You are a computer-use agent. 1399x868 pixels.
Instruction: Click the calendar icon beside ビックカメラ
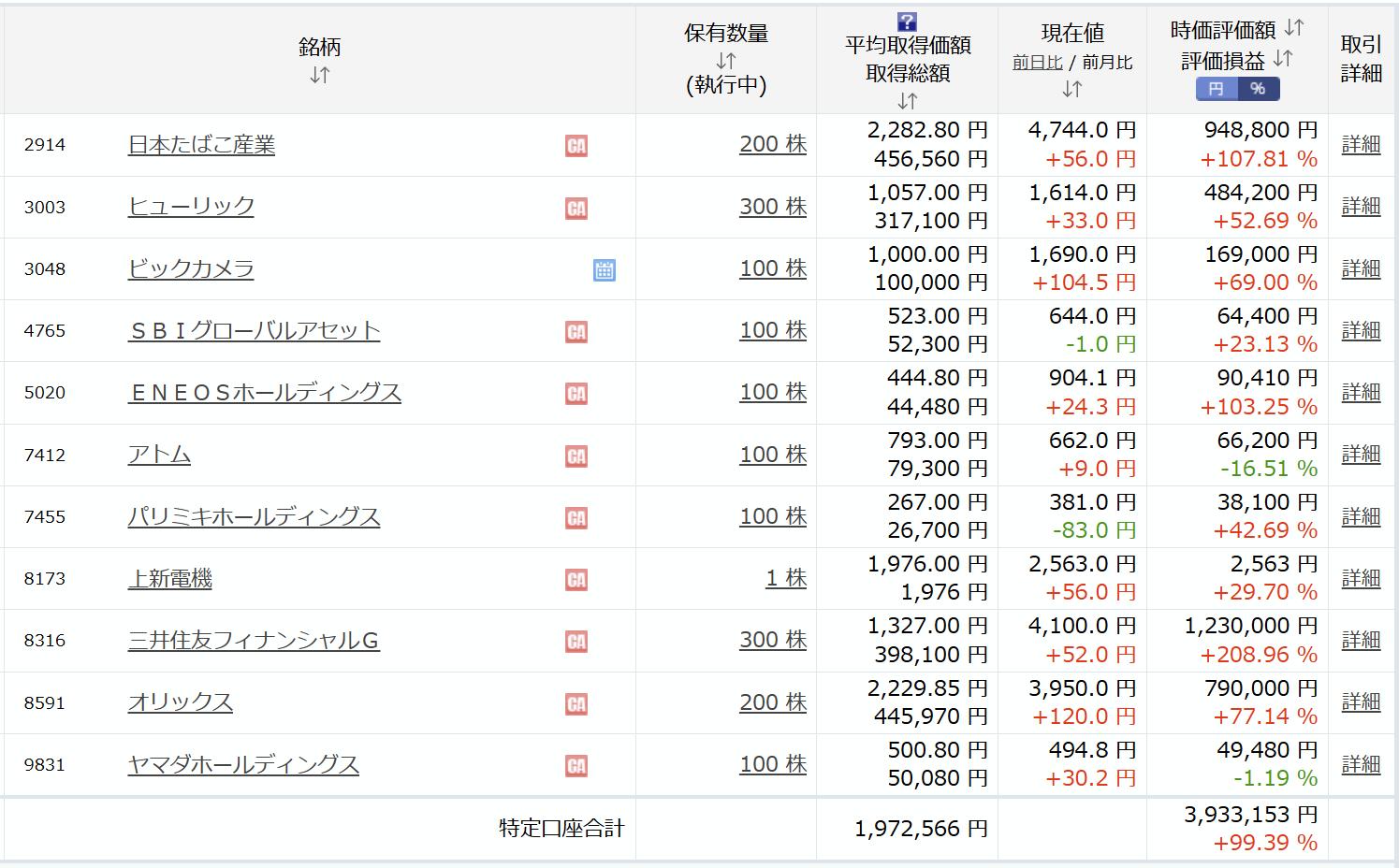[x=604, y=270]
